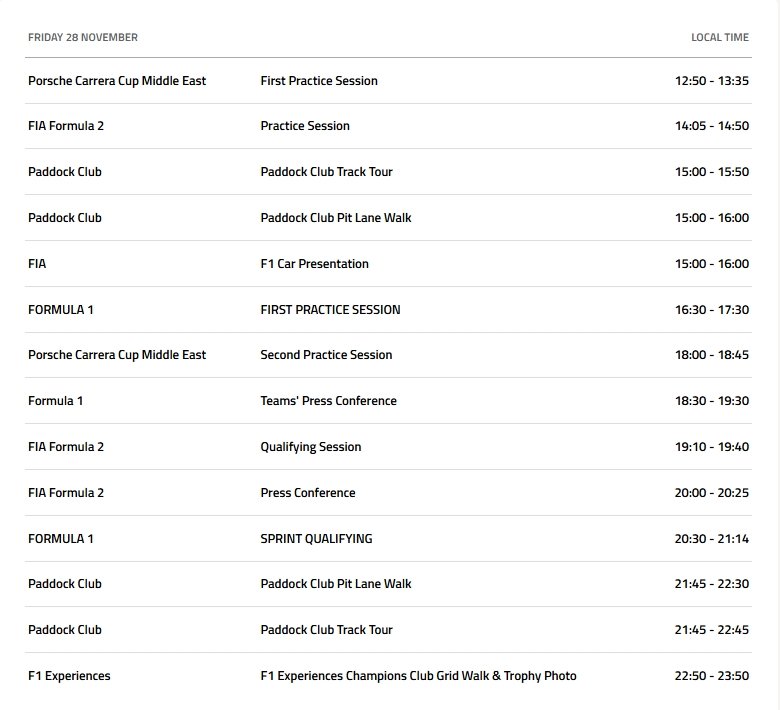Screen dimensions: 780x710
Task: Select the 20:00 - 20:25 time slot
Action: tap(711, 493)
